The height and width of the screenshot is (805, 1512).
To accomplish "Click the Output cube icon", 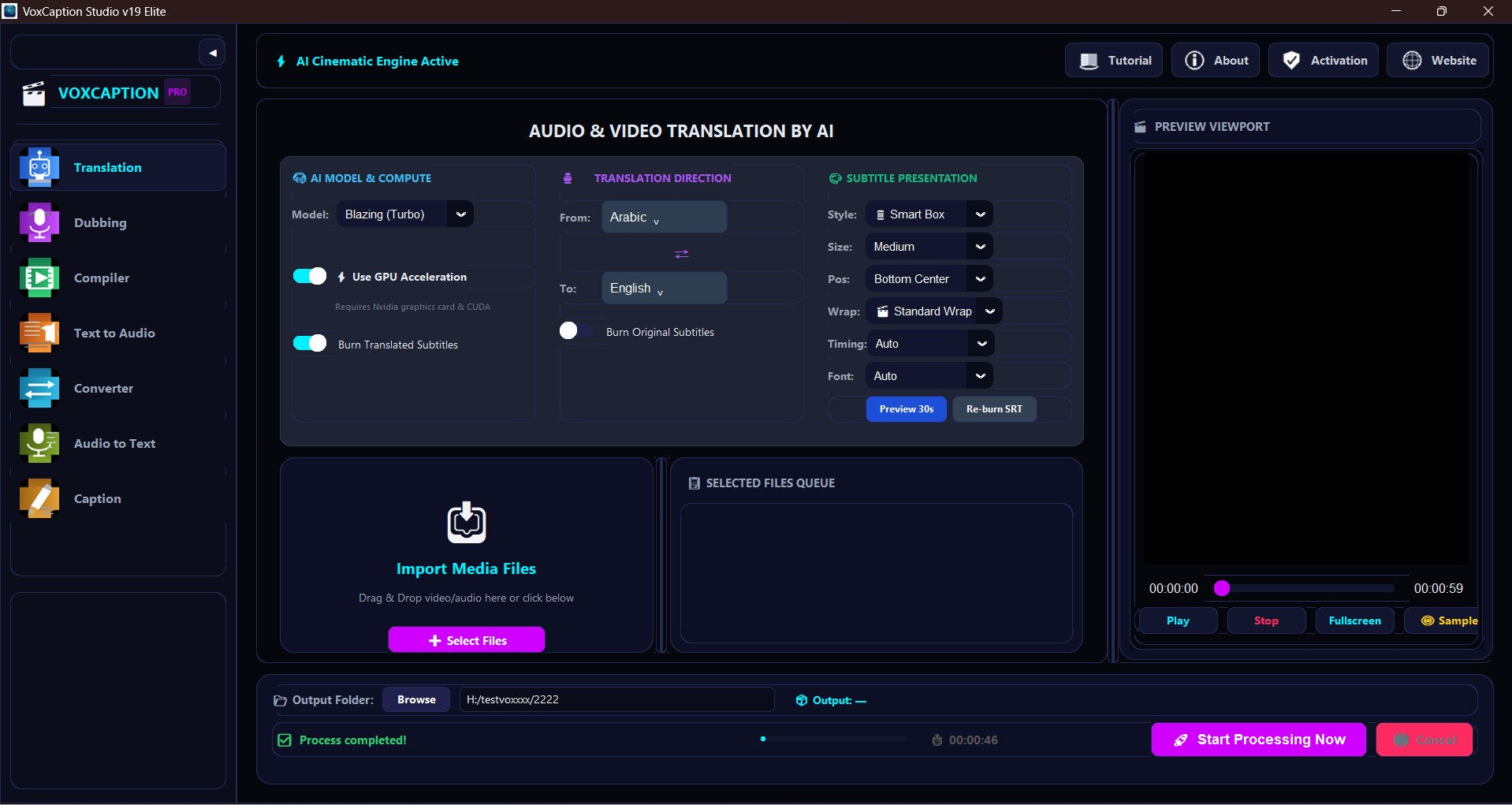I will (x=802, y=700).
